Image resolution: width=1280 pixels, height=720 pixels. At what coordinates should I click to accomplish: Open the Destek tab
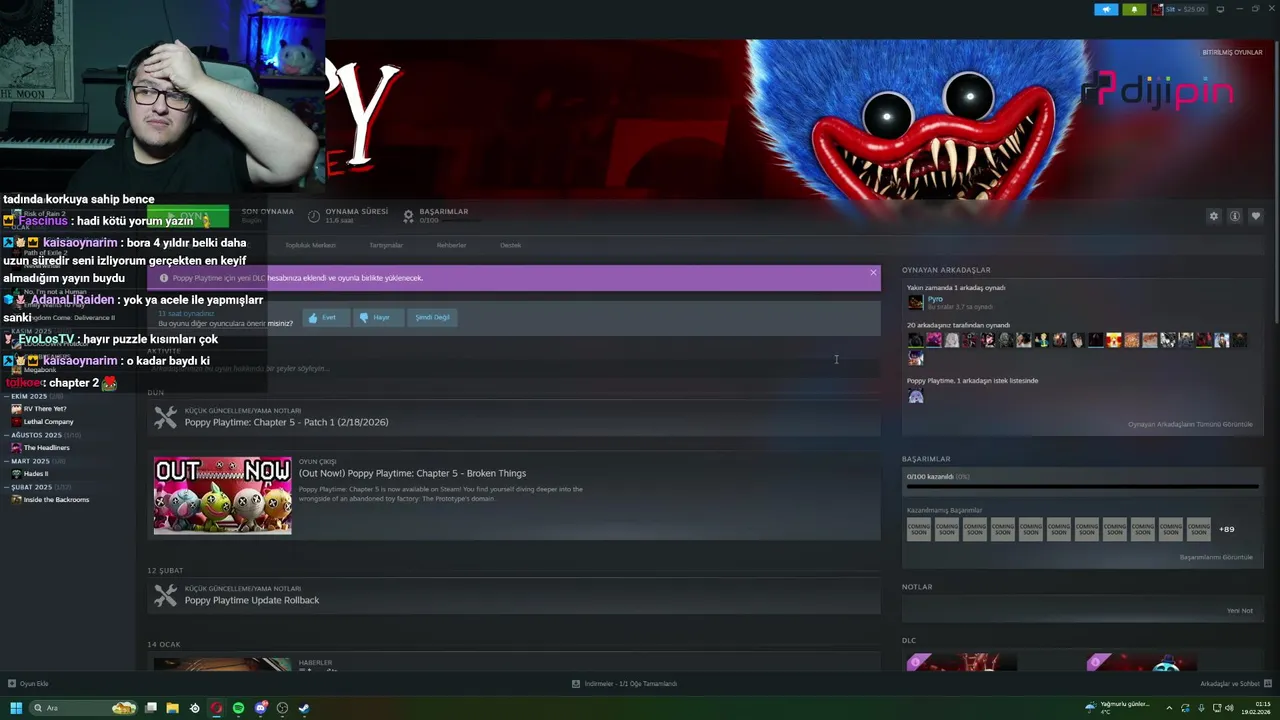(x=510, y=245)
